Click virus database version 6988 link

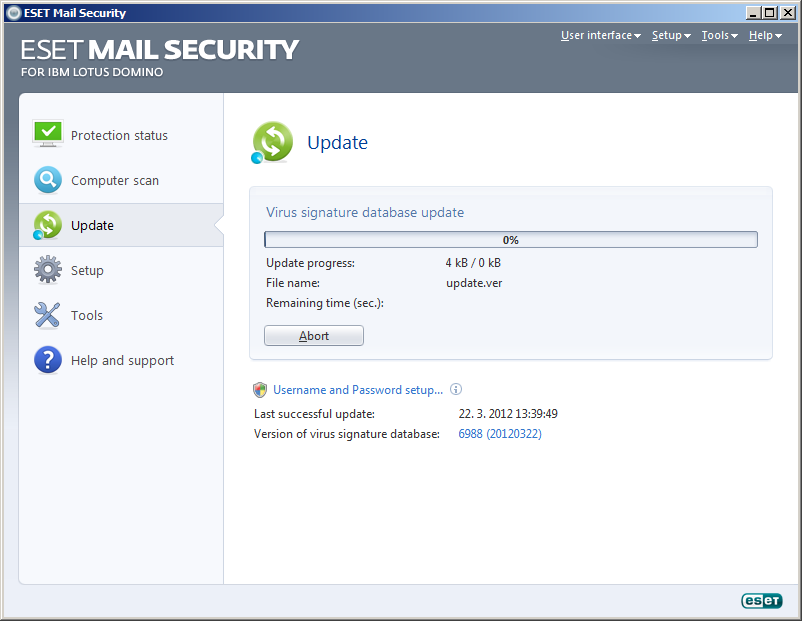click(x=500, y=434)
